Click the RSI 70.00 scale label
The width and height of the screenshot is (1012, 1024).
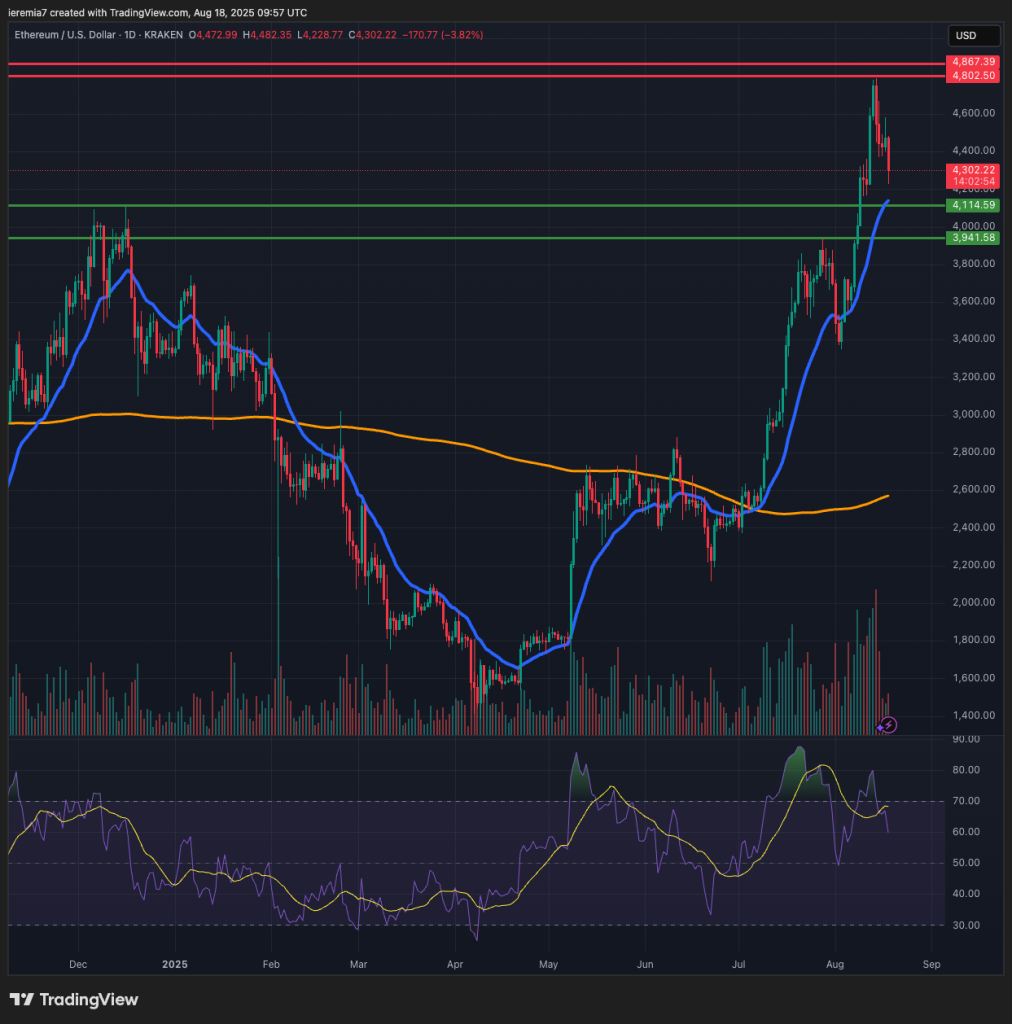(966, 801)
